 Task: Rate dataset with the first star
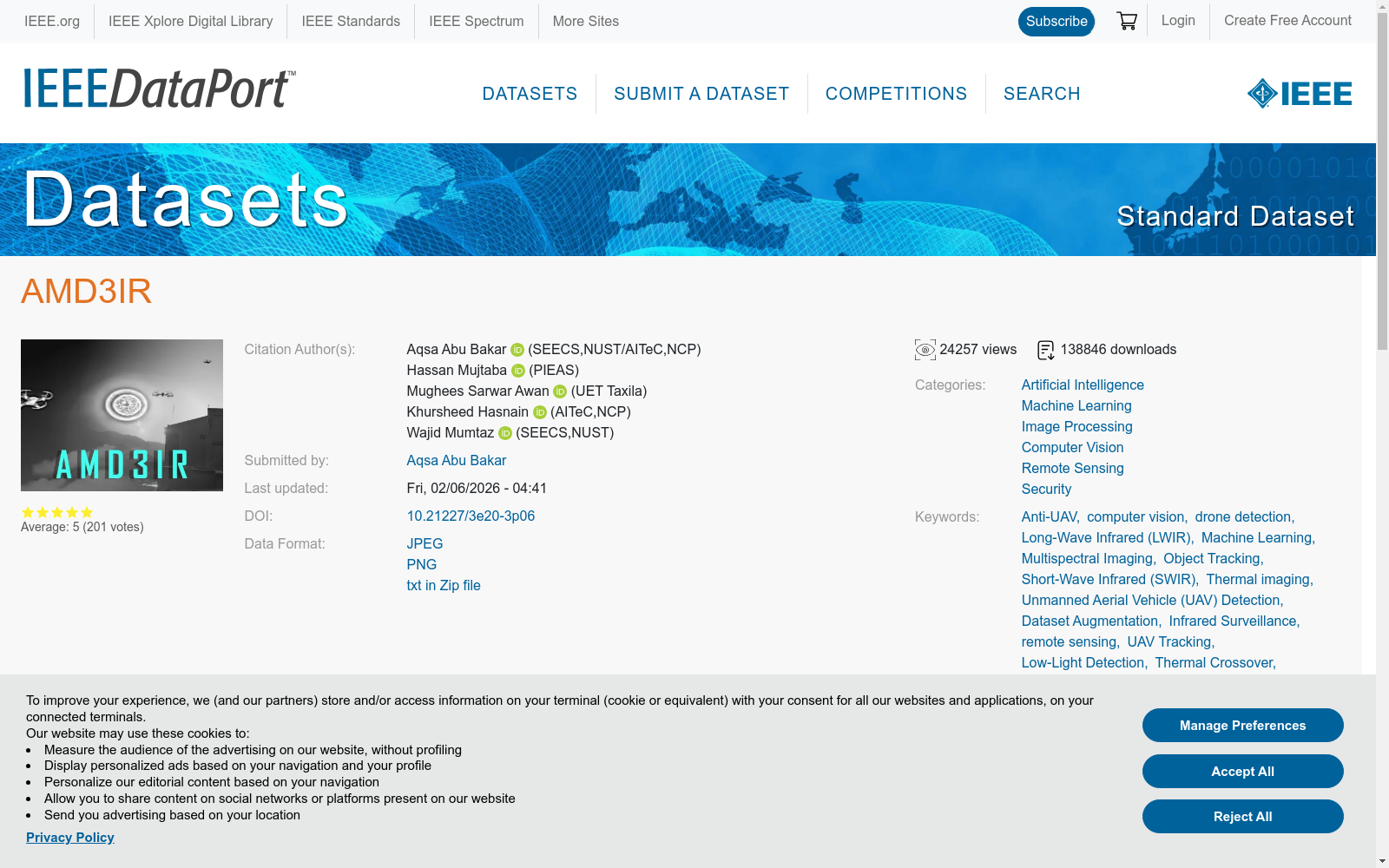(x=28, y=512)
